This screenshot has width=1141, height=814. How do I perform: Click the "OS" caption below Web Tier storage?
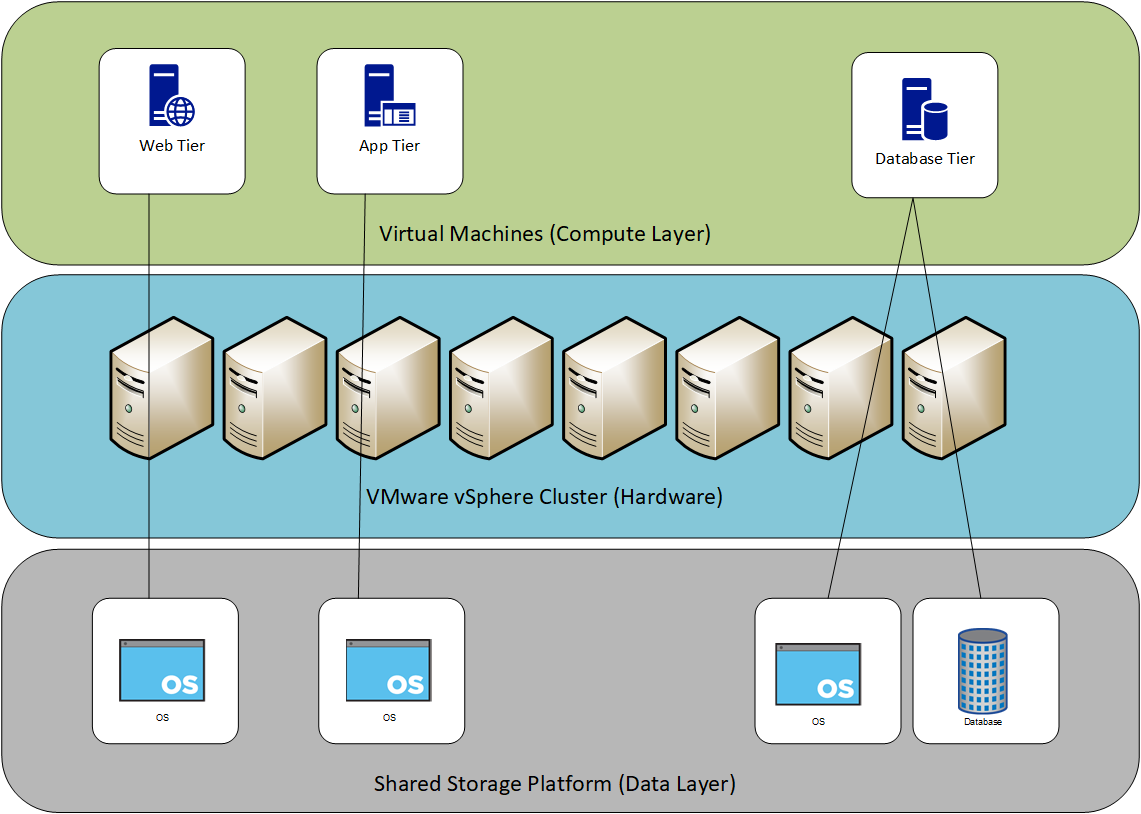coord(162,718)
